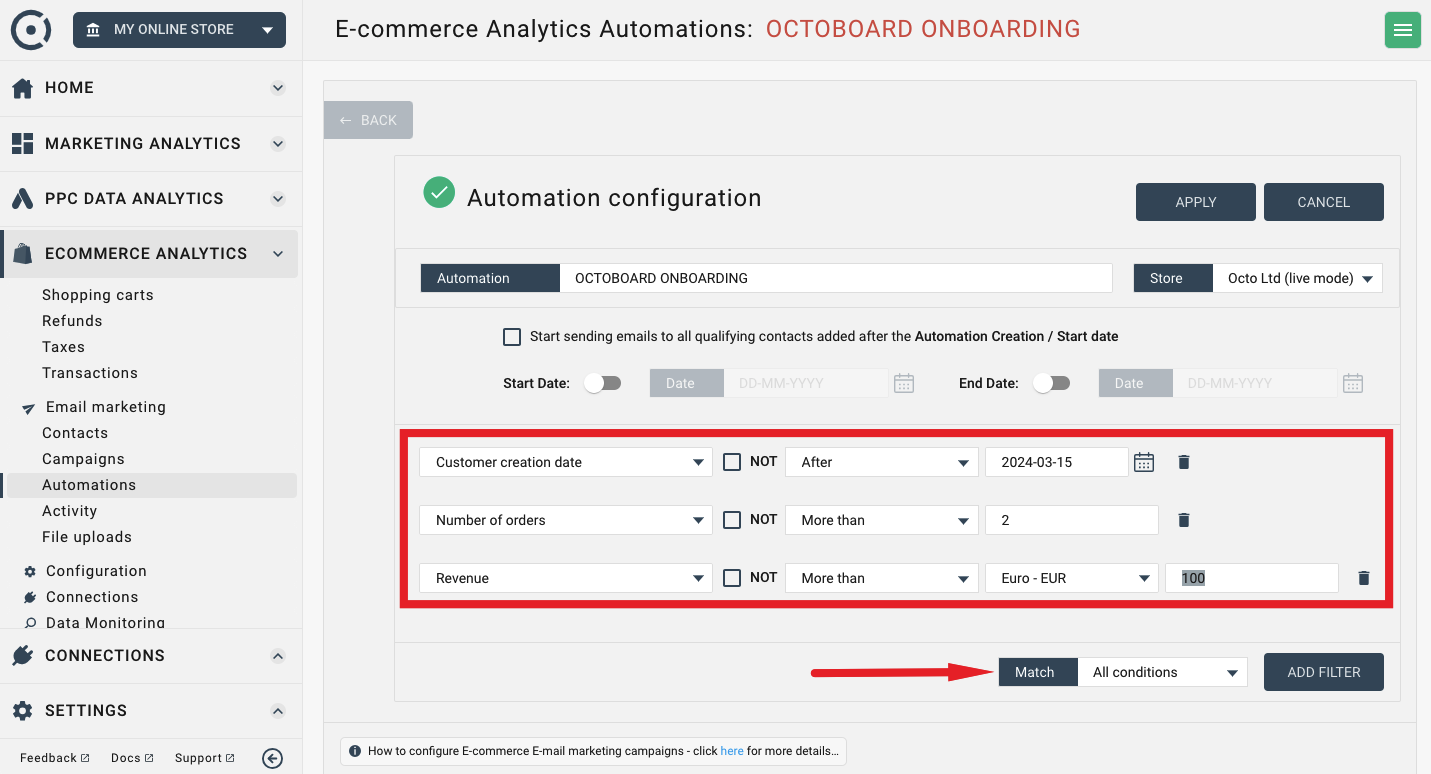Click the PPC Data Analytics icon
This screenshot has height=774, width=1431.
(23, 198)
